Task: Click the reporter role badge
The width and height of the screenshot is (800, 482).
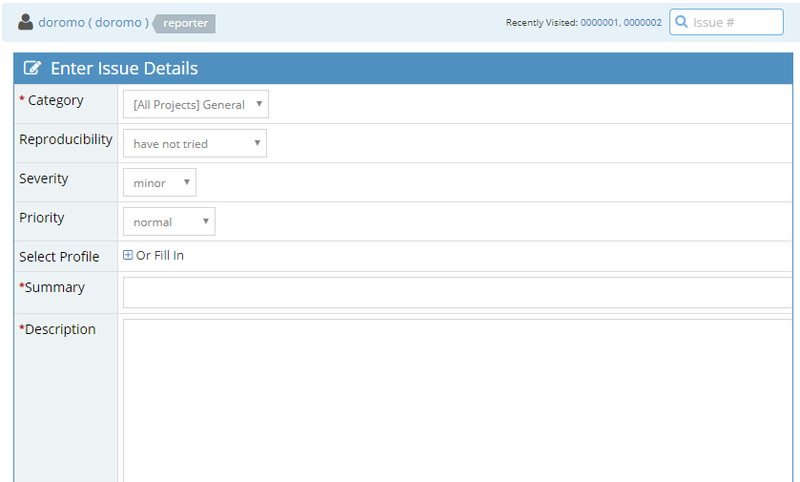Action: pos(186,23)
